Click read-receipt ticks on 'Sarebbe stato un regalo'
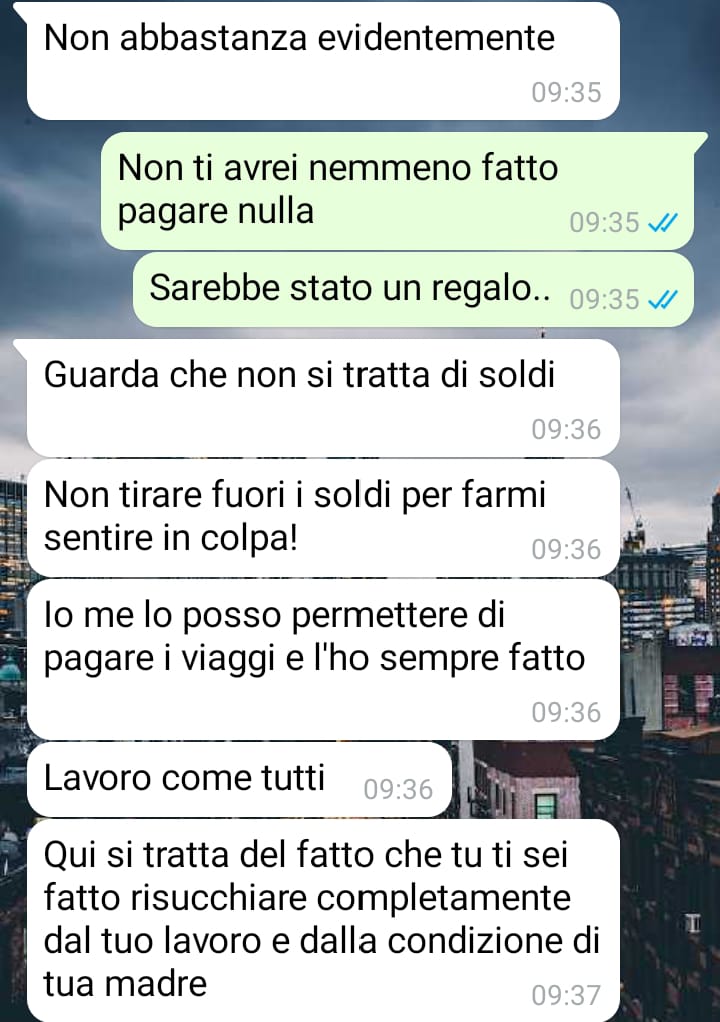Screen dimensions: 720x1022 click(x=663, y=299)
